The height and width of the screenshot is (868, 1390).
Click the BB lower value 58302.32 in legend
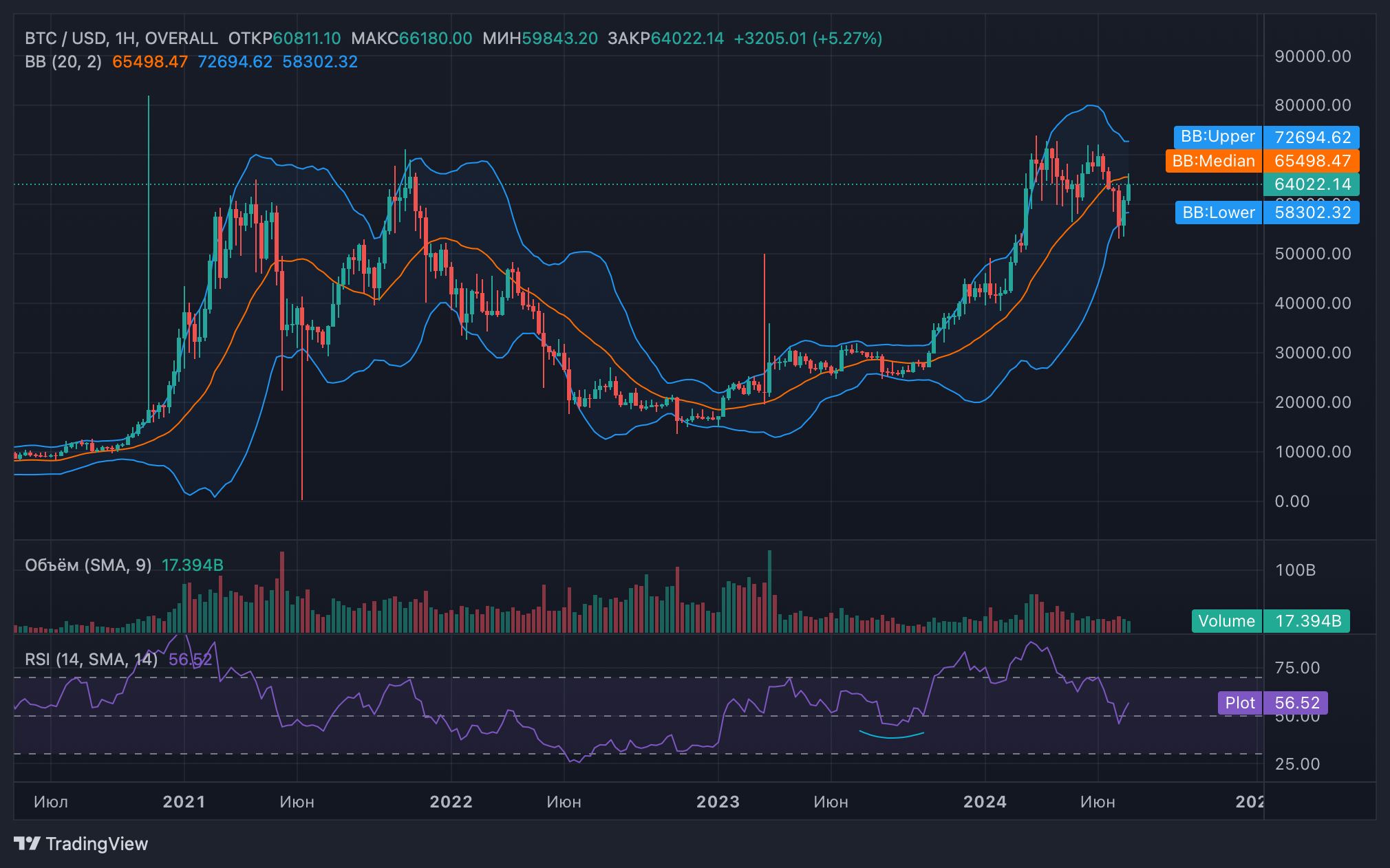[x=320, y=62]
